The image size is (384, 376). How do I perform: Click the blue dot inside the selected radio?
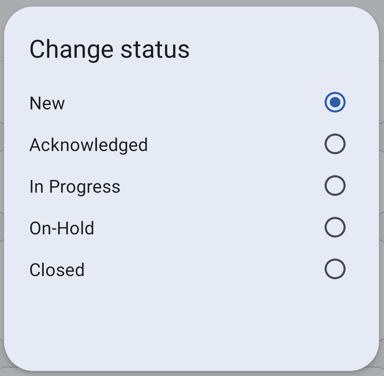[x=335, y=102]
